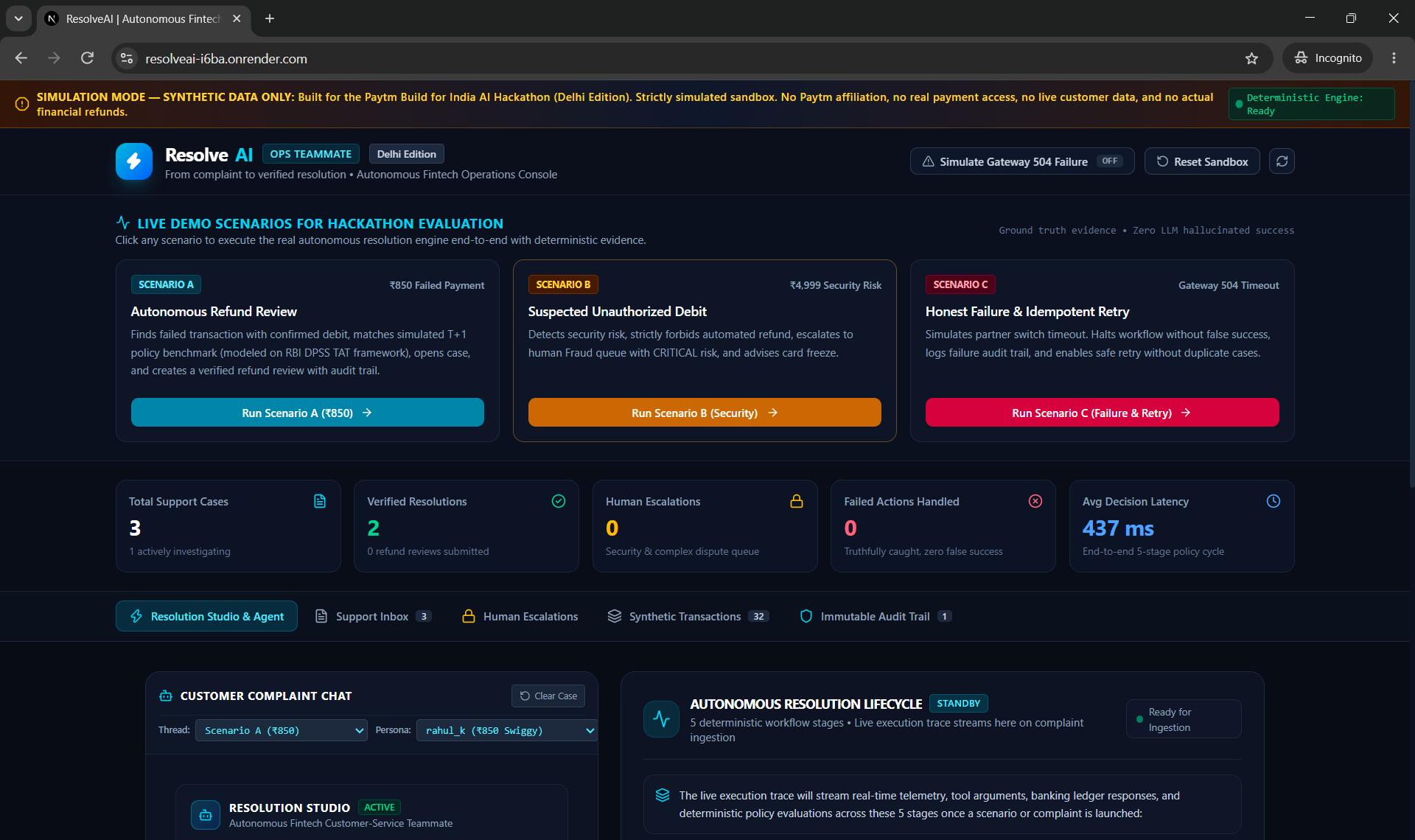Open the Synthetic Transactions tab
1415x840 pixels.
tap(688, 616)
